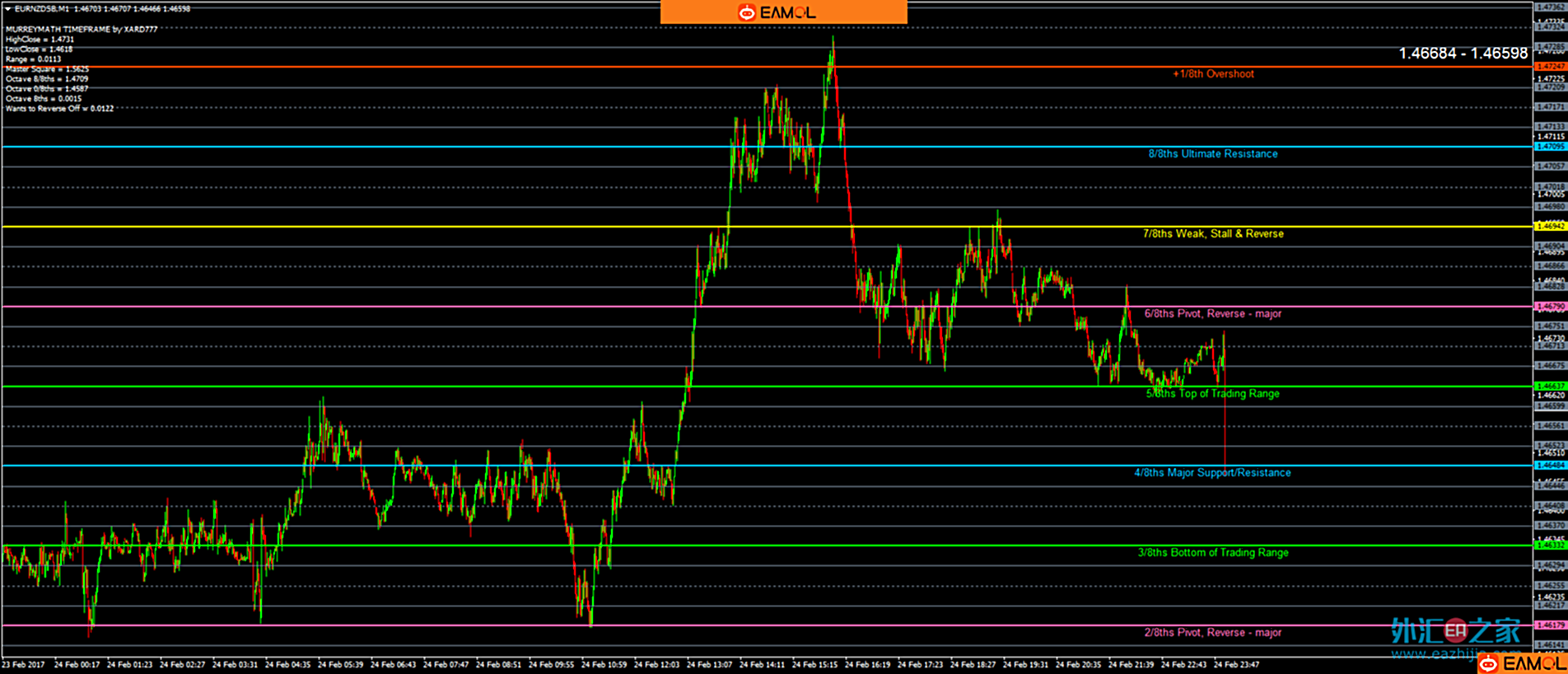Click the '24 Feb 12:03' time axis marker
The height and width of the screenshot is (674, 1568).
tap(657, 664)
